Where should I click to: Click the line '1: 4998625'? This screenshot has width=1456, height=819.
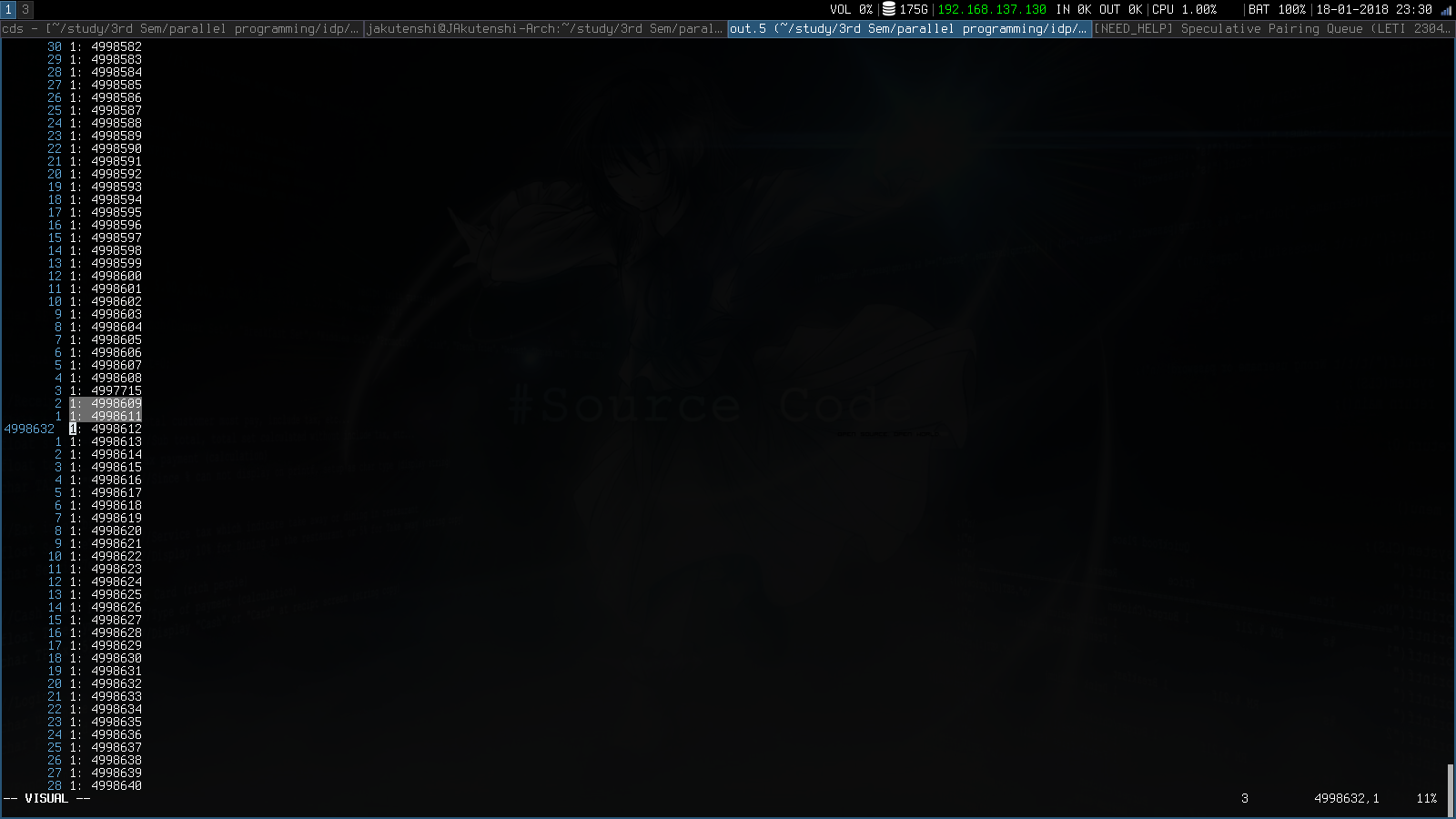tap(106, 594)
